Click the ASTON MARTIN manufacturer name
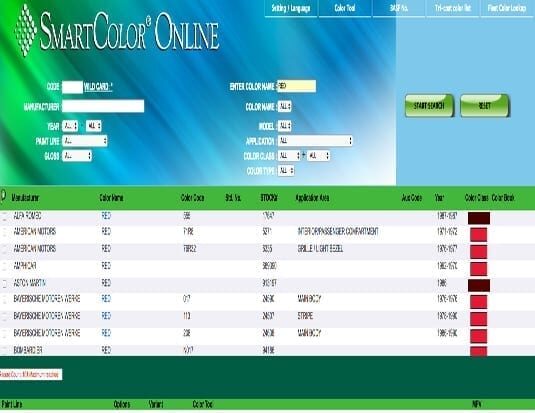 pyautogui.click(x=29, y=283)
